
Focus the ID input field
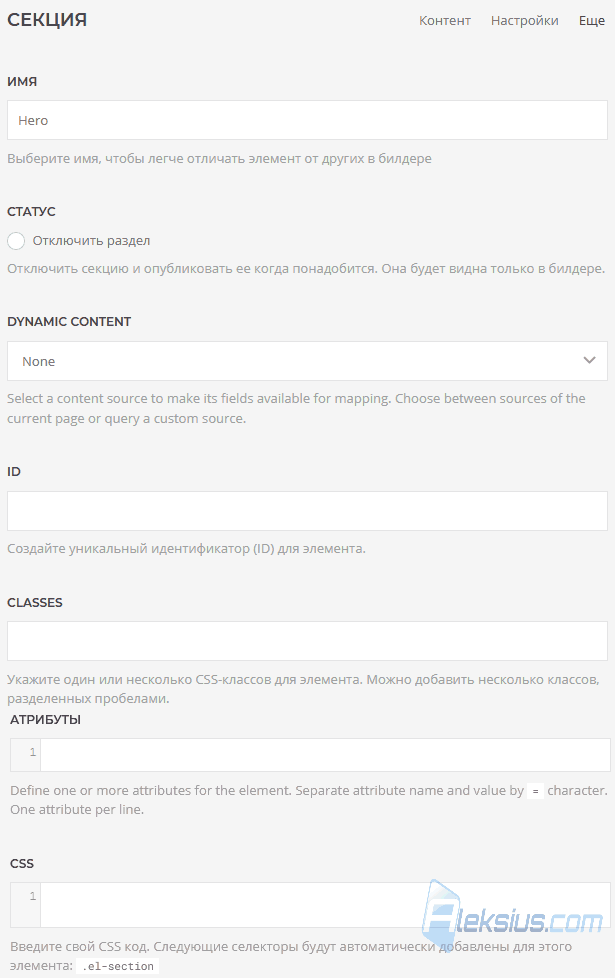307,511
